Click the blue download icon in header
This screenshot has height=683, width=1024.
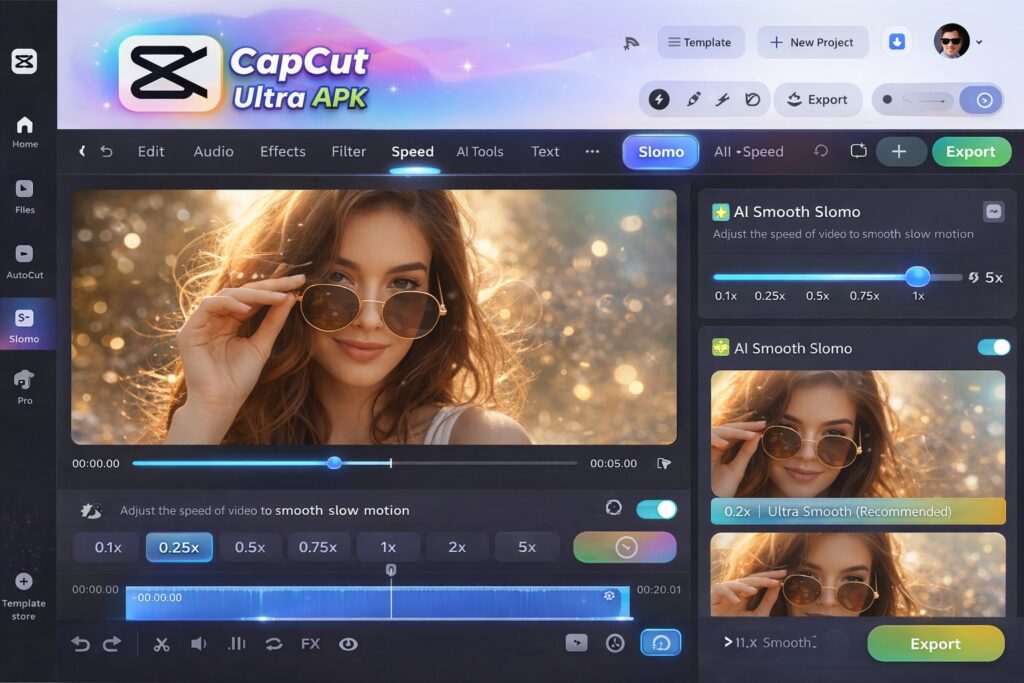897,42
